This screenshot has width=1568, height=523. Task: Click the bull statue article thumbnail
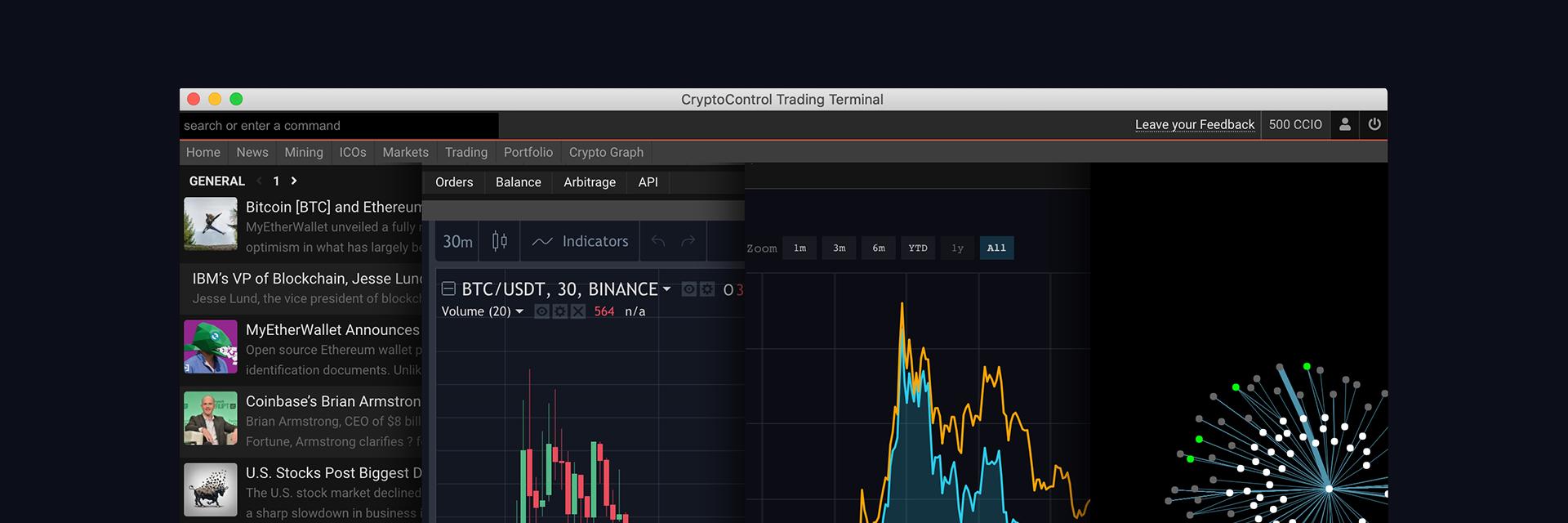(x=211, y=490)
